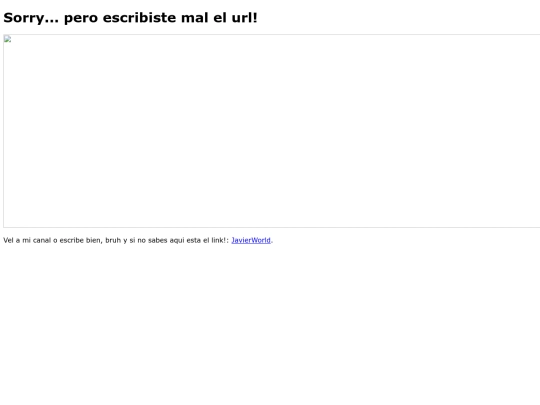The width and height of the screenshot is (540, 405).
Task: Click the word 'escribiste' in the heading
Action: point(139,18)
